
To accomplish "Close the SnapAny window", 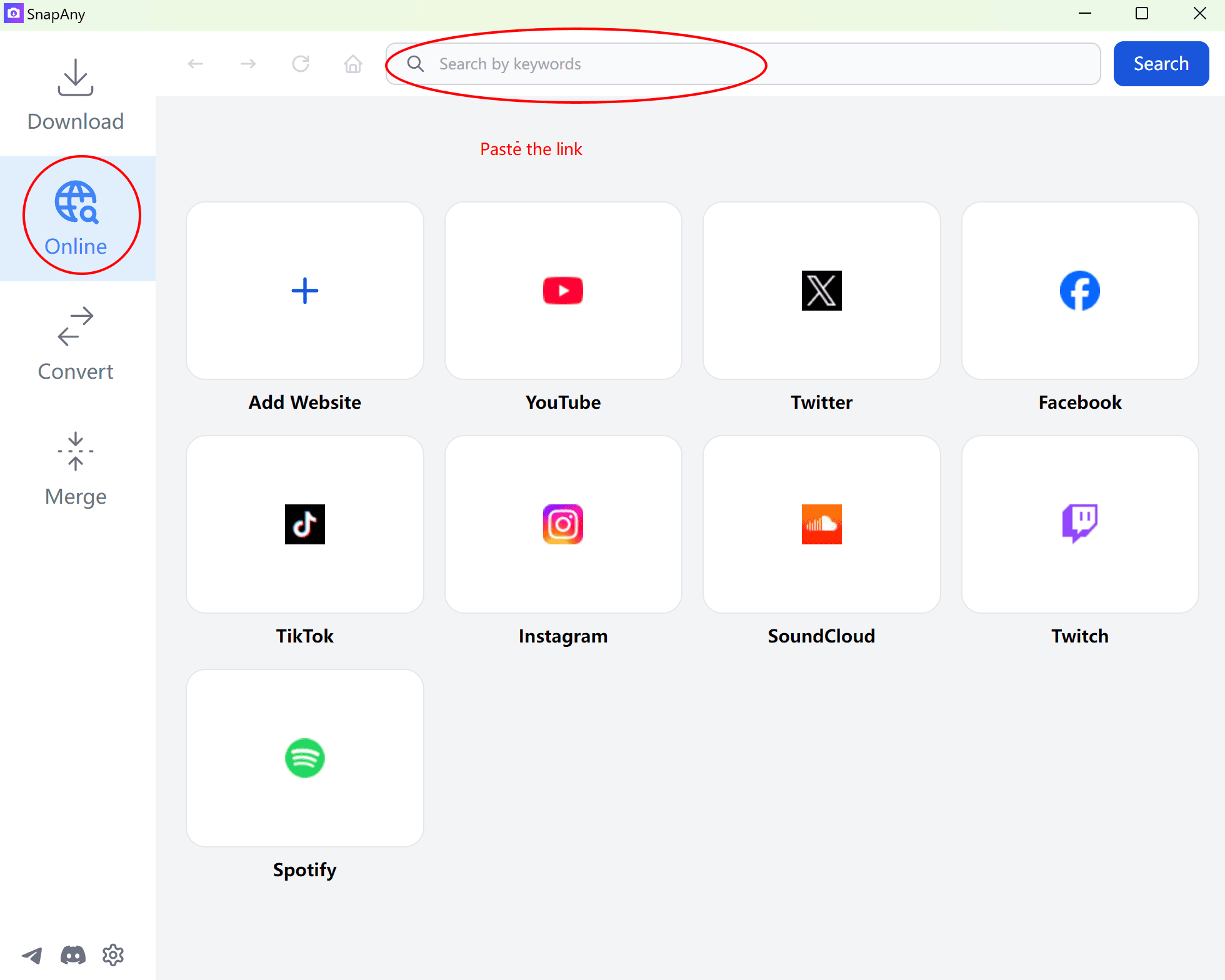I will [x=1199, y=13].
